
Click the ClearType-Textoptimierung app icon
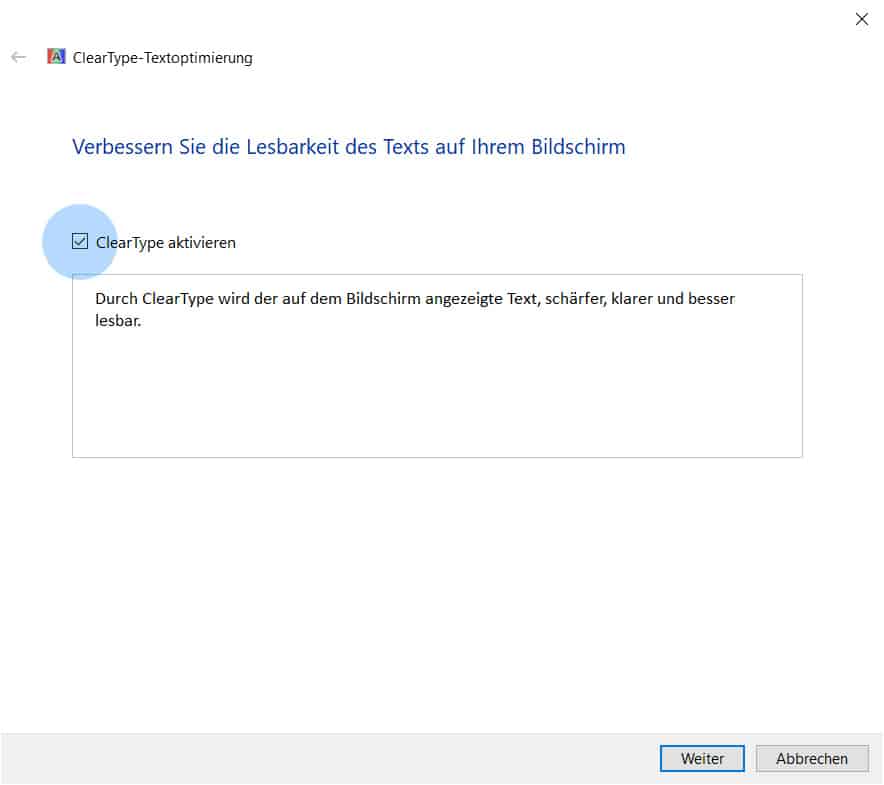pos(56,56)
